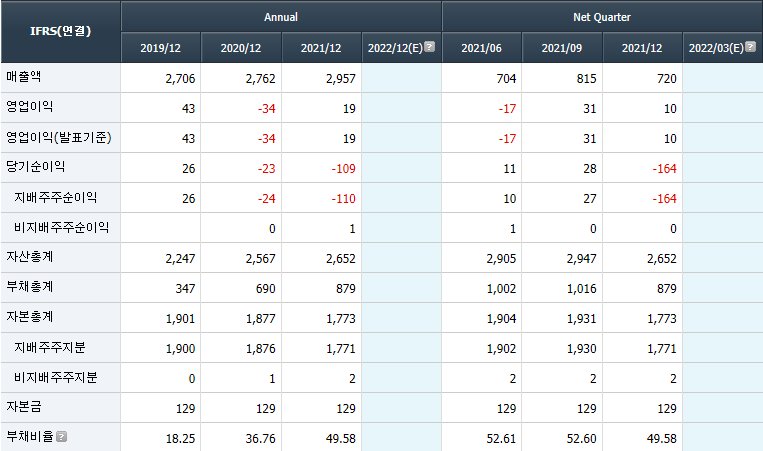Click the IFRS(연결) header cell
This screenshot has height=451, width=763.
pyautogui.click(x=61, y=32)
